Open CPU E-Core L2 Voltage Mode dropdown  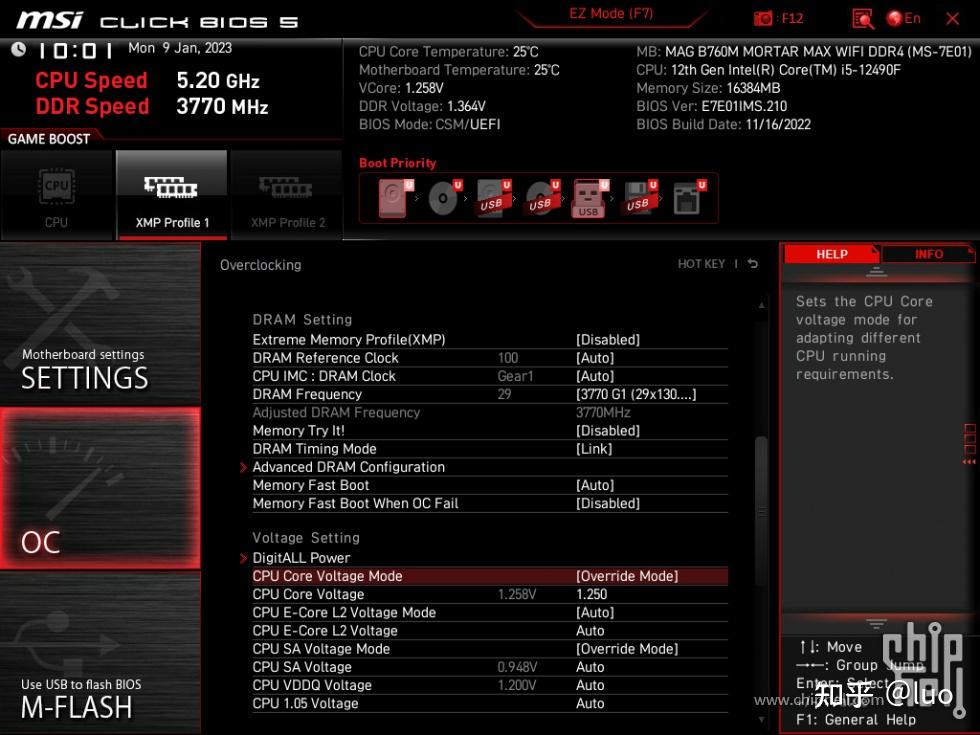pos(594,612)
